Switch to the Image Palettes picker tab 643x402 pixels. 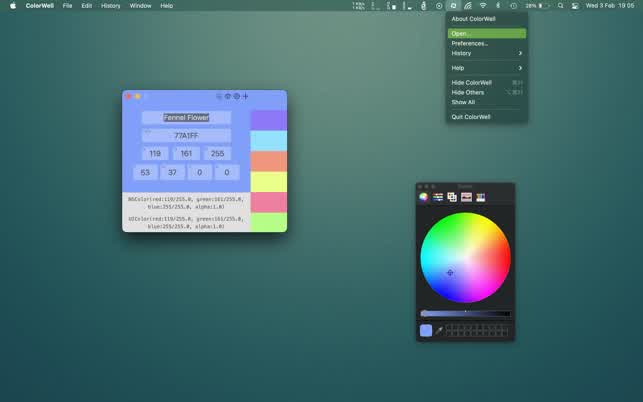(466, 197)
